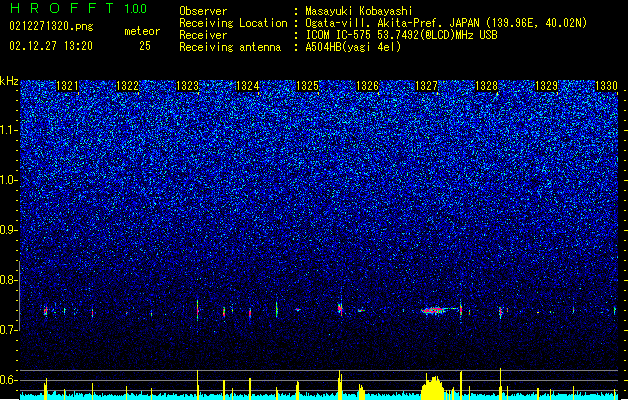Click the 1321 time marker

click(67, 86)
